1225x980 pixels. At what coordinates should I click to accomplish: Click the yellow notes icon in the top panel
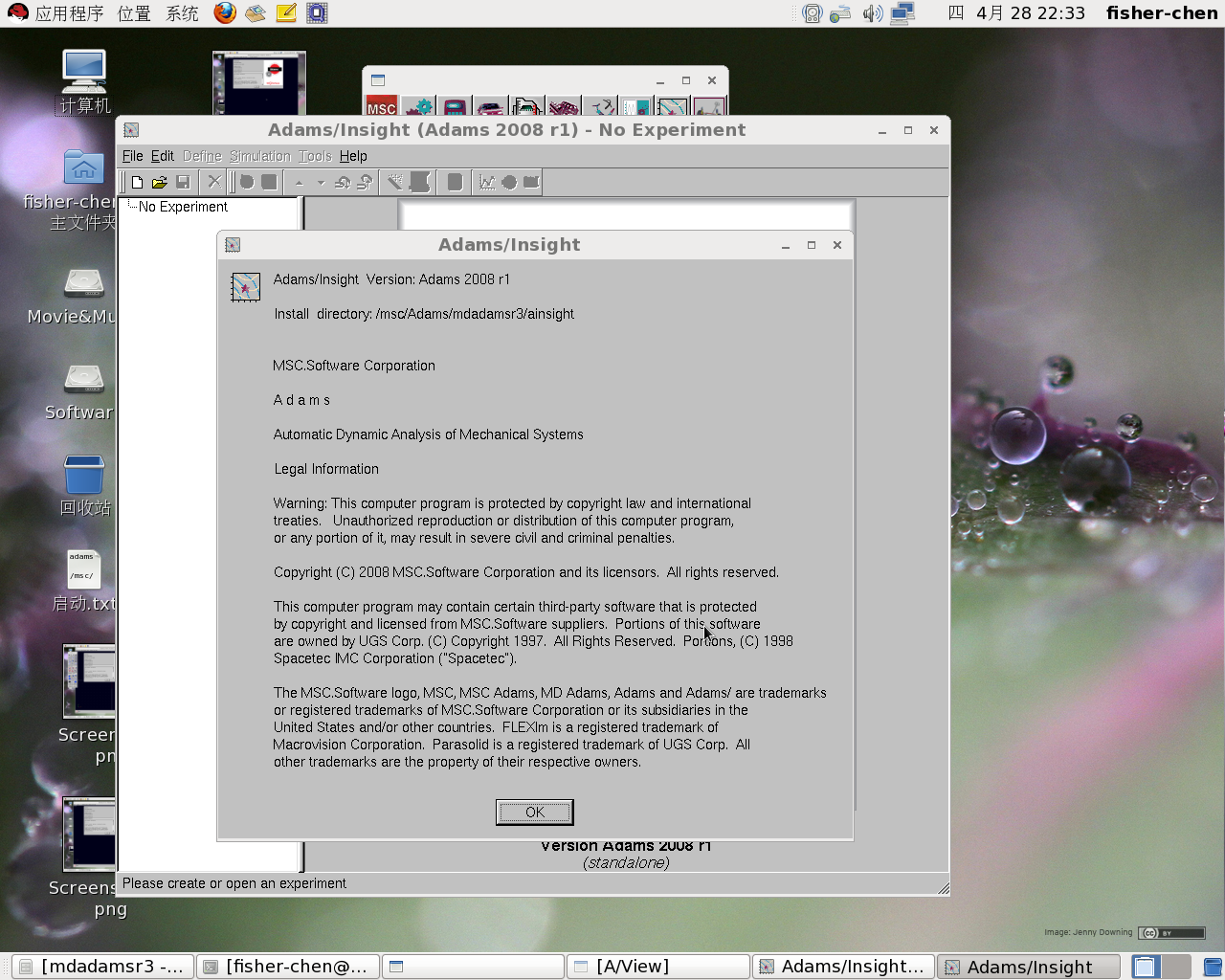pyautogui.click(x=286, y=12)
